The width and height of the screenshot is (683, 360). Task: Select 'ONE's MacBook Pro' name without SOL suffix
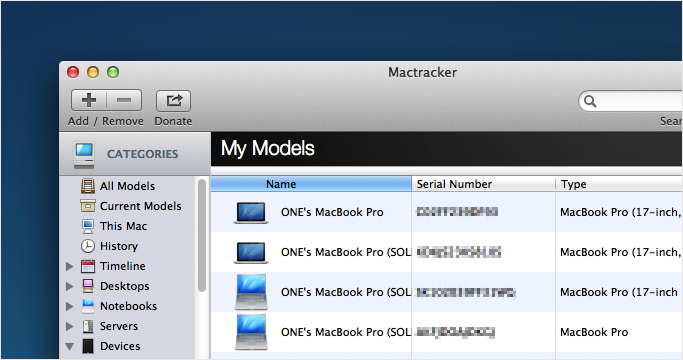tap(332, 212)
